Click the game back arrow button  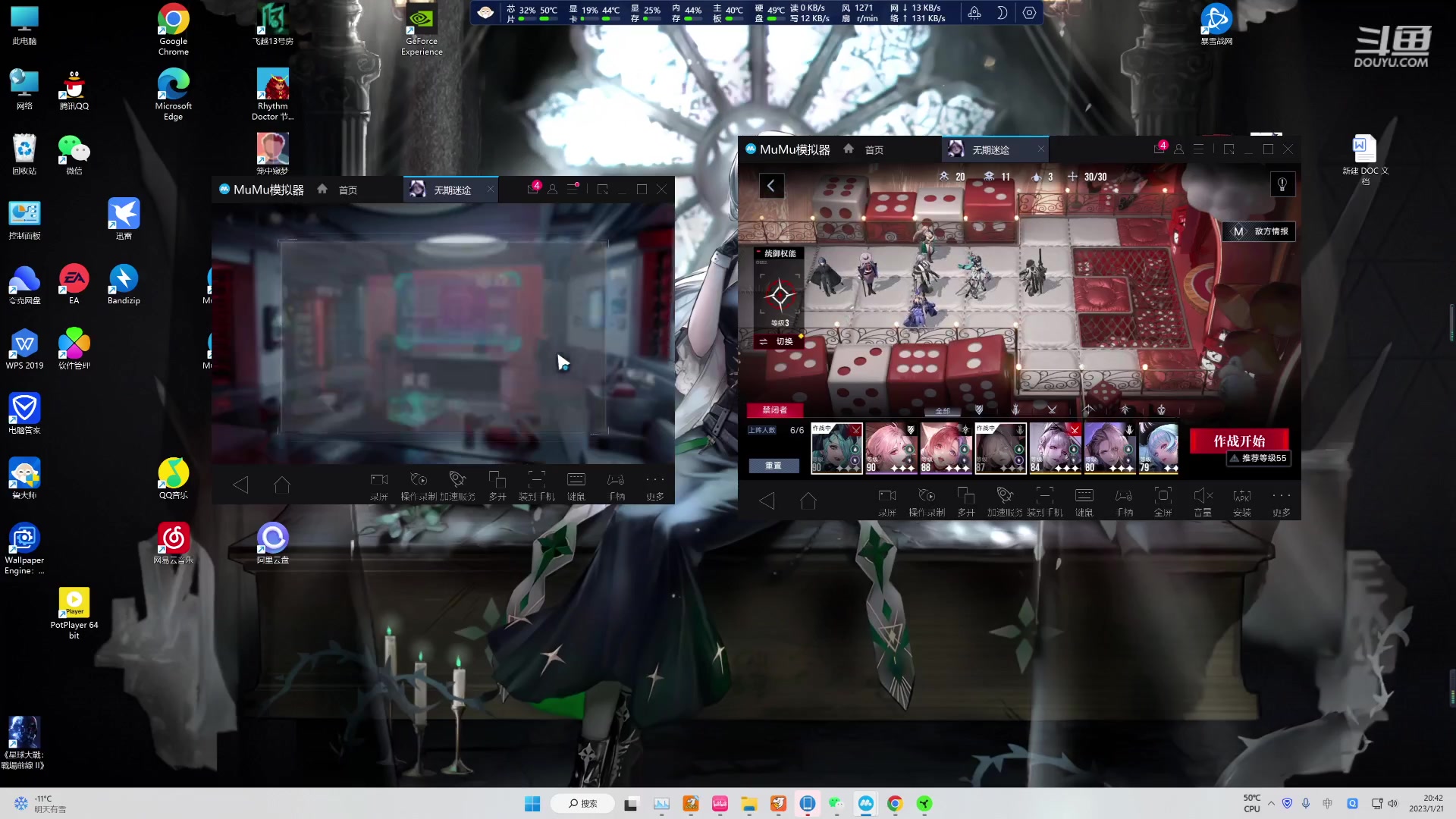tap(771, 186)
